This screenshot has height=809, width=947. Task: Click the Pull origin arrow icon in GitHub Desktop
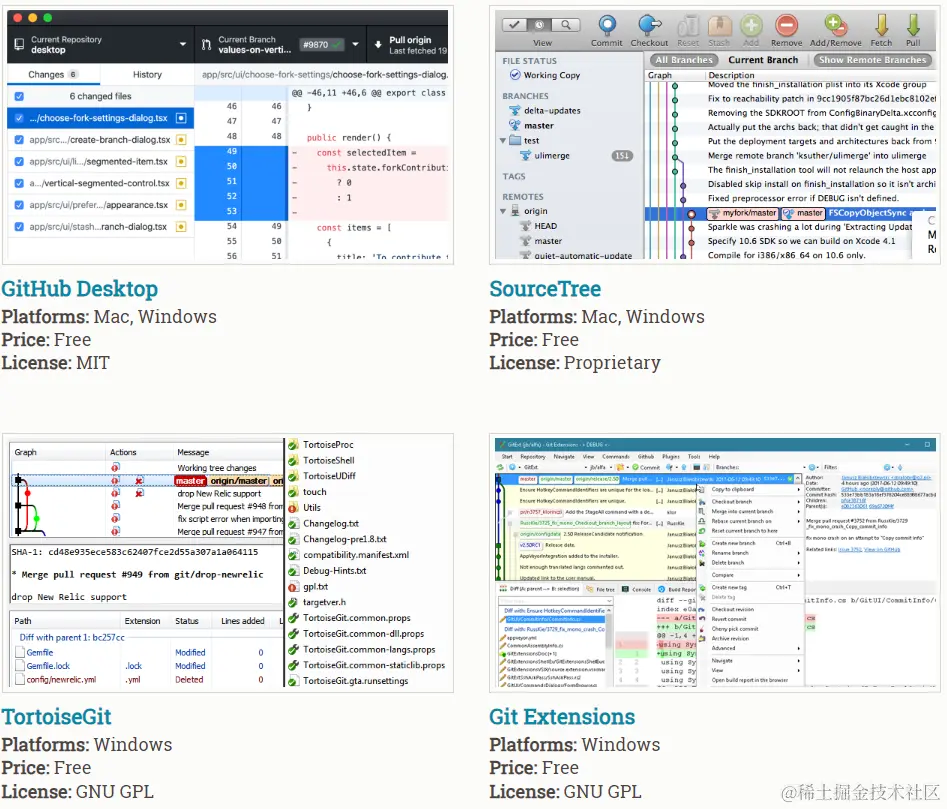point(378,44)
